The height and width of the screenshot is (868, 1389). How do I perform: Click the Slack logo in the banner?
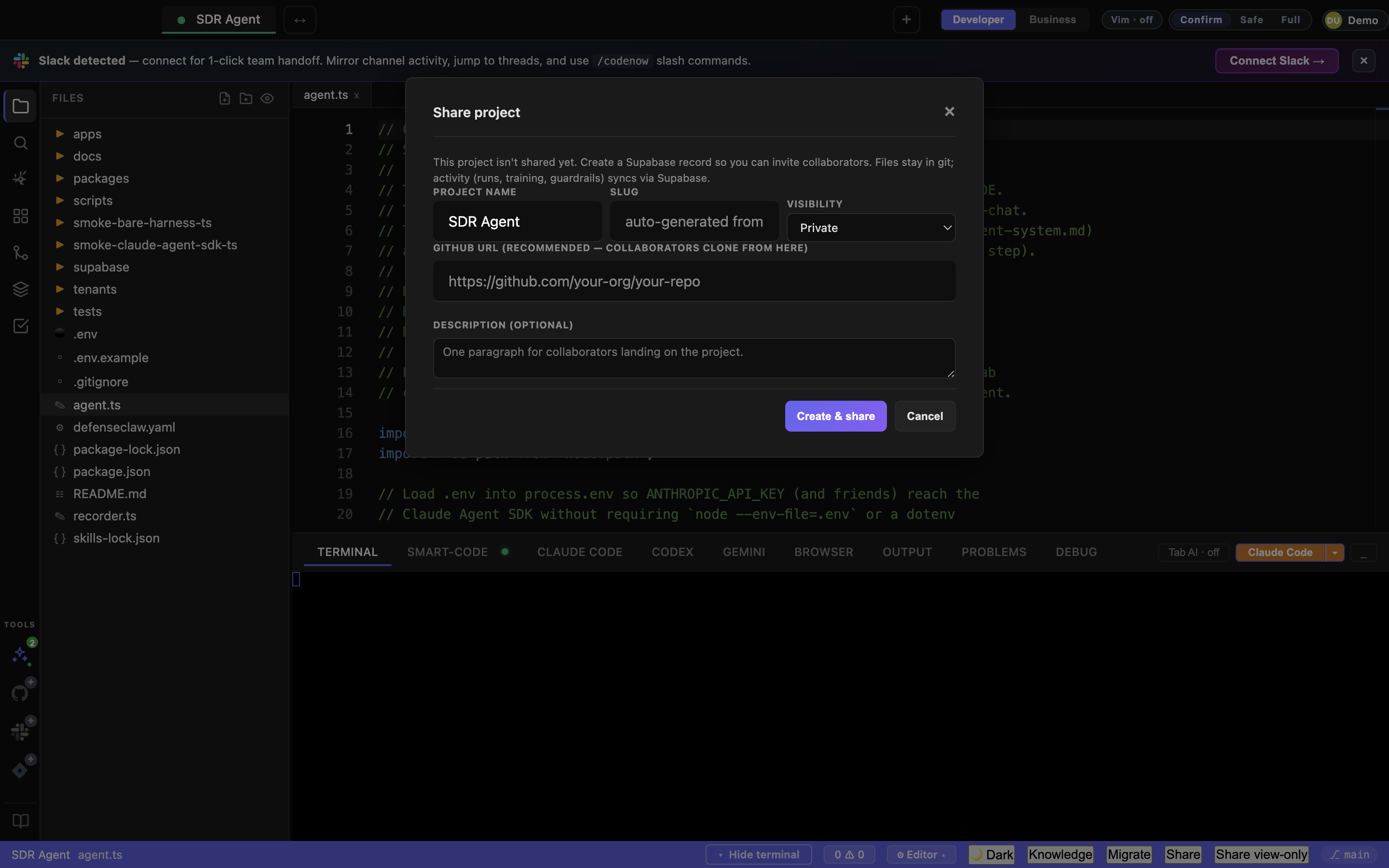click(21, 60)
